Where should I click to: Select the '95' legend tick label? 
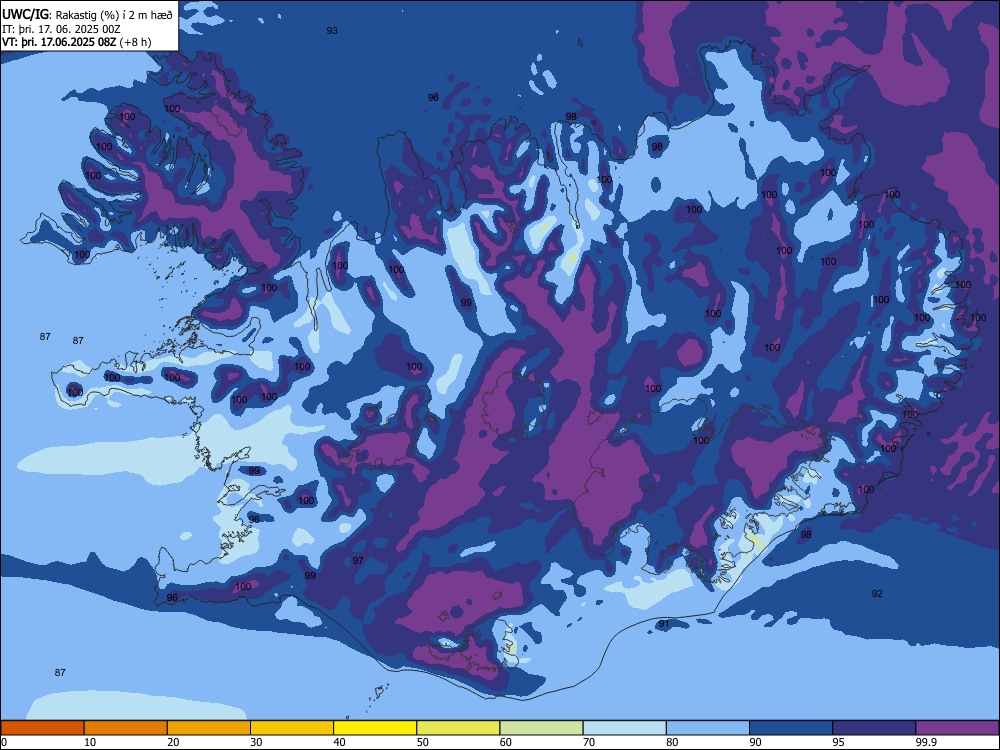pos(838,742)
